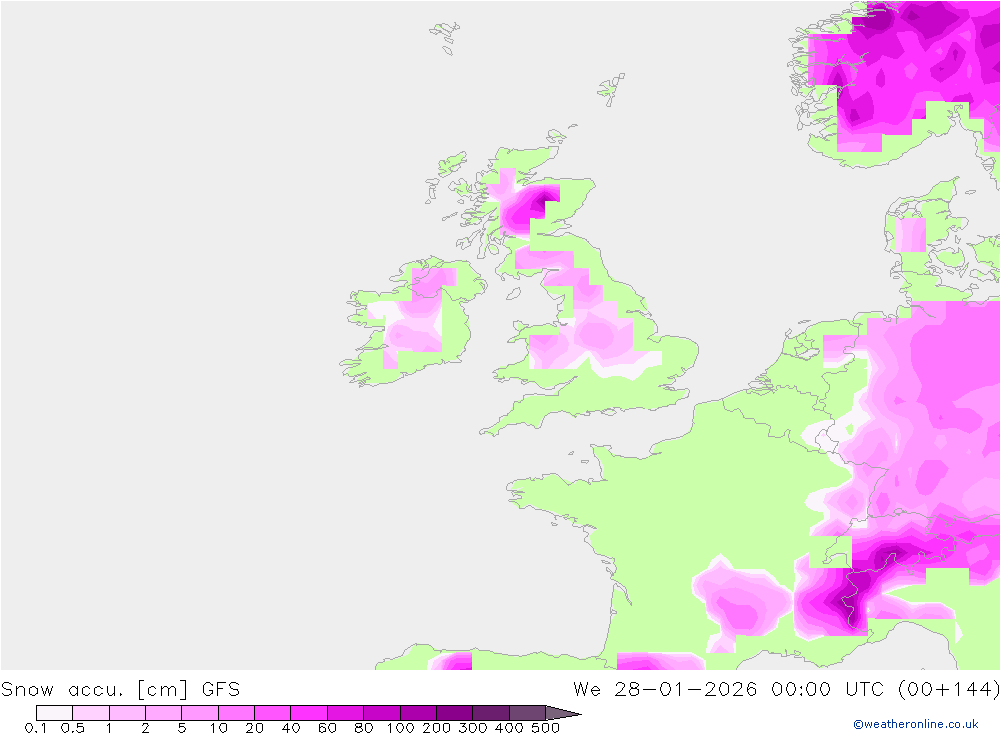1000x733 pixels.
Task: Click the 0.5–1 cm legend swatch
Action: [91, 713]
